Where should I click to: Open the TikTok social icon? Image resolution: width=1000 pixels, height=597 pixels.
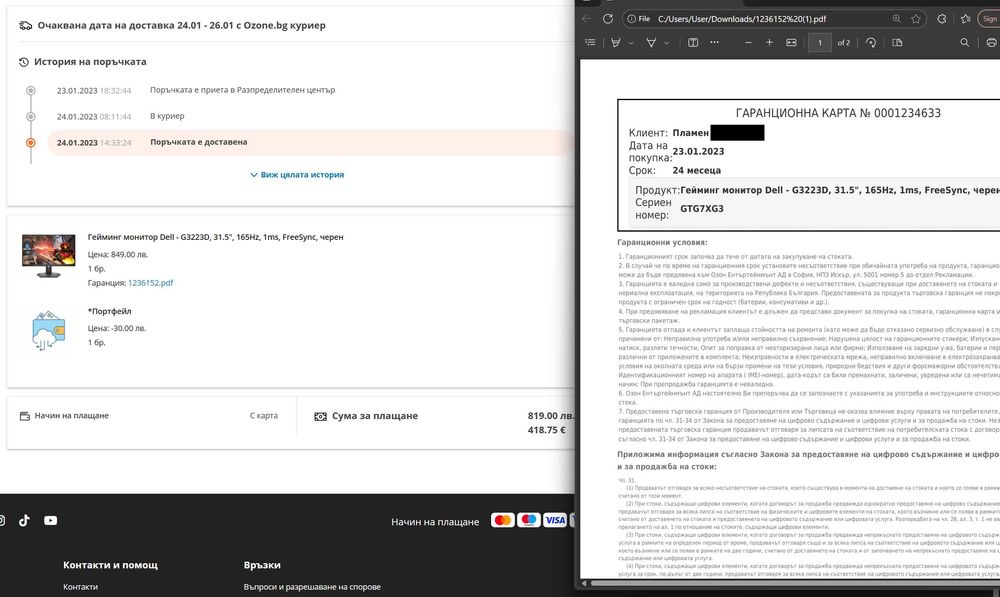(x=24, y=520)
